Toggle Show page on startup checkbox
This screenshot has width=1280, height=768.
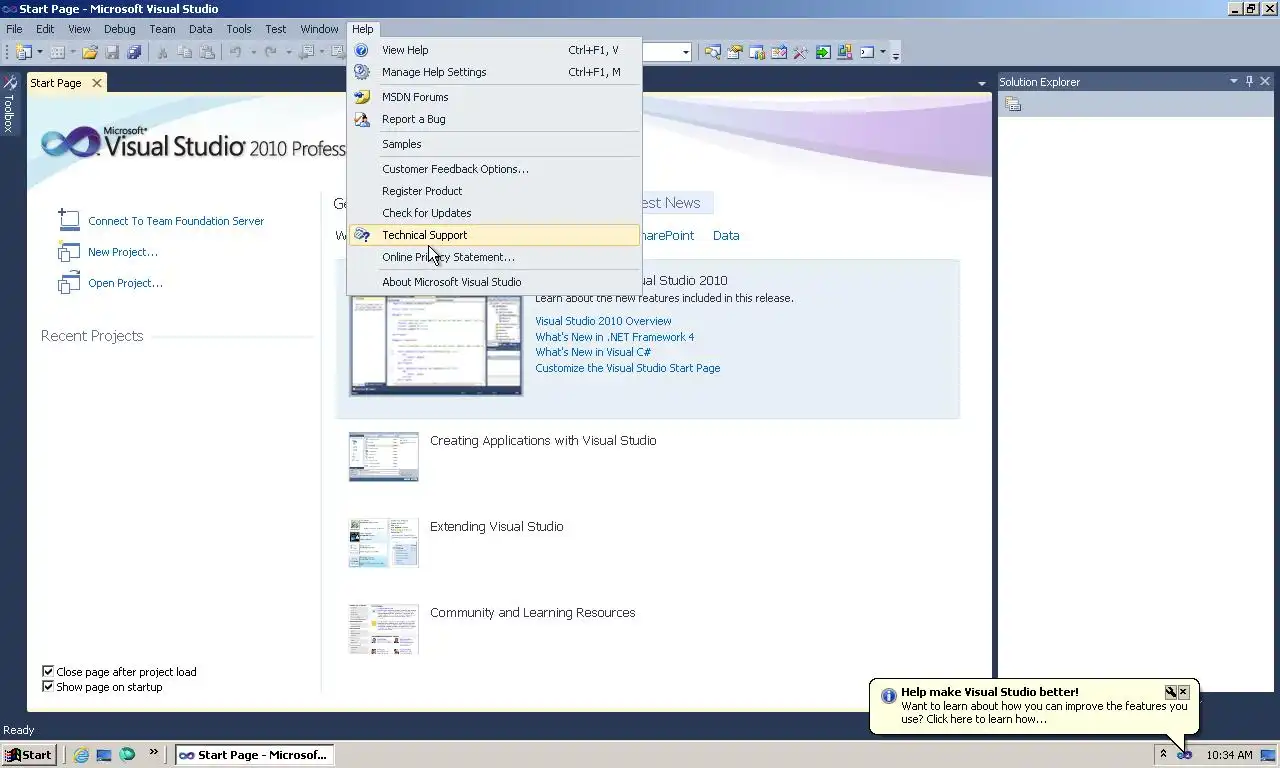(47, 686)
